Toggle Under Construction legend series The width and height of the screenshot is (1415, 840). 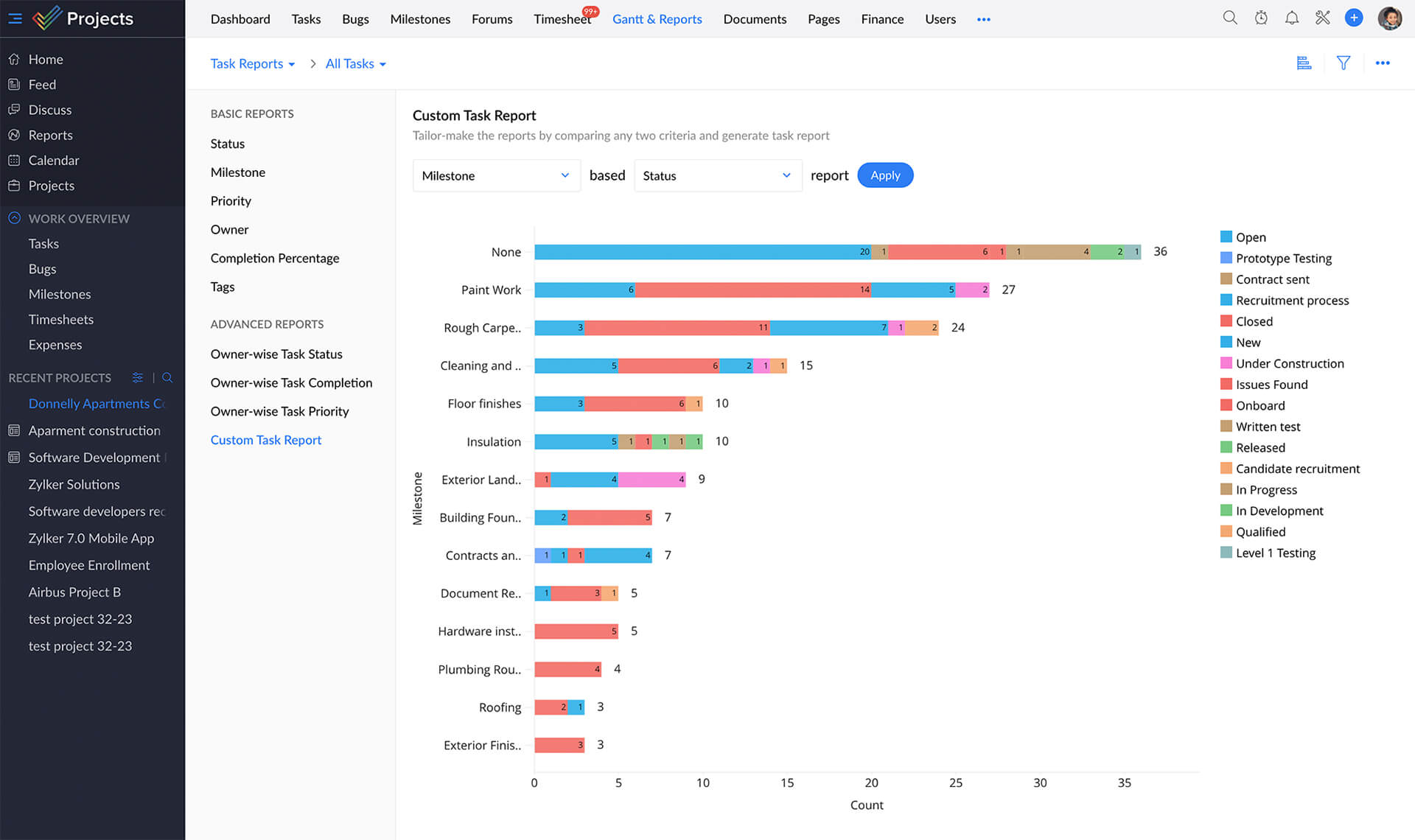(x=1289, y=363)
